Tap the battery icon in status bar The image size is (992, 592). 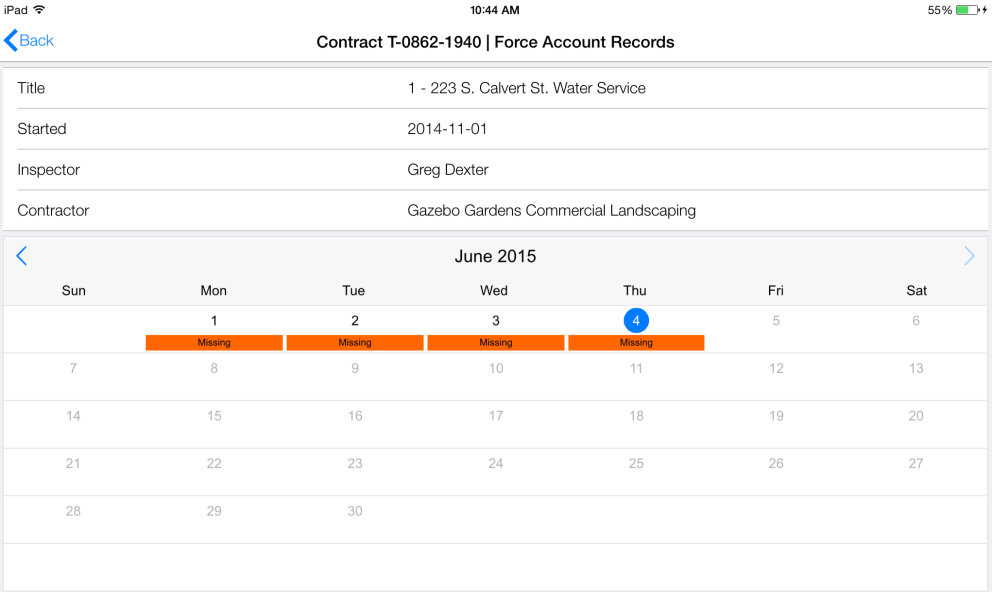point(967,10)
